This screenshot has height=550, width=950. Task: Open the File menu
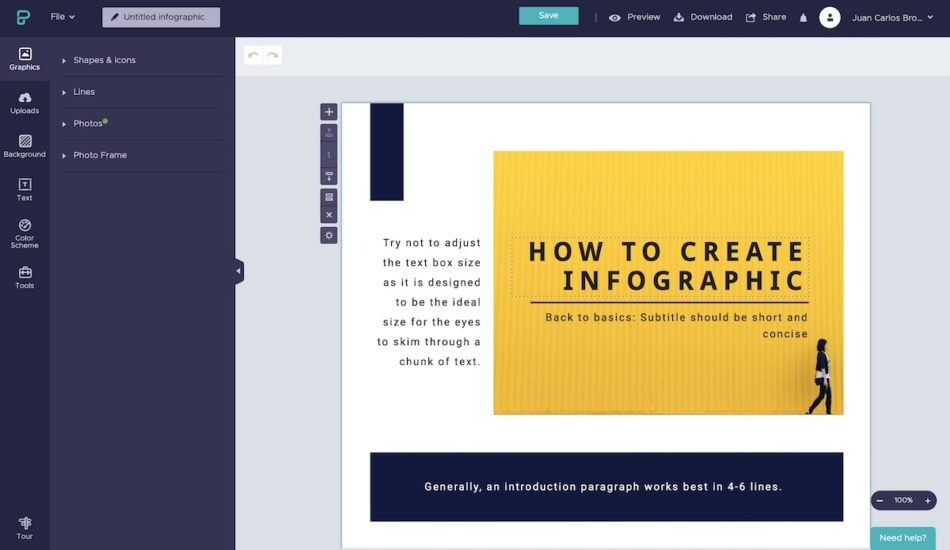(x=62, y=17)
